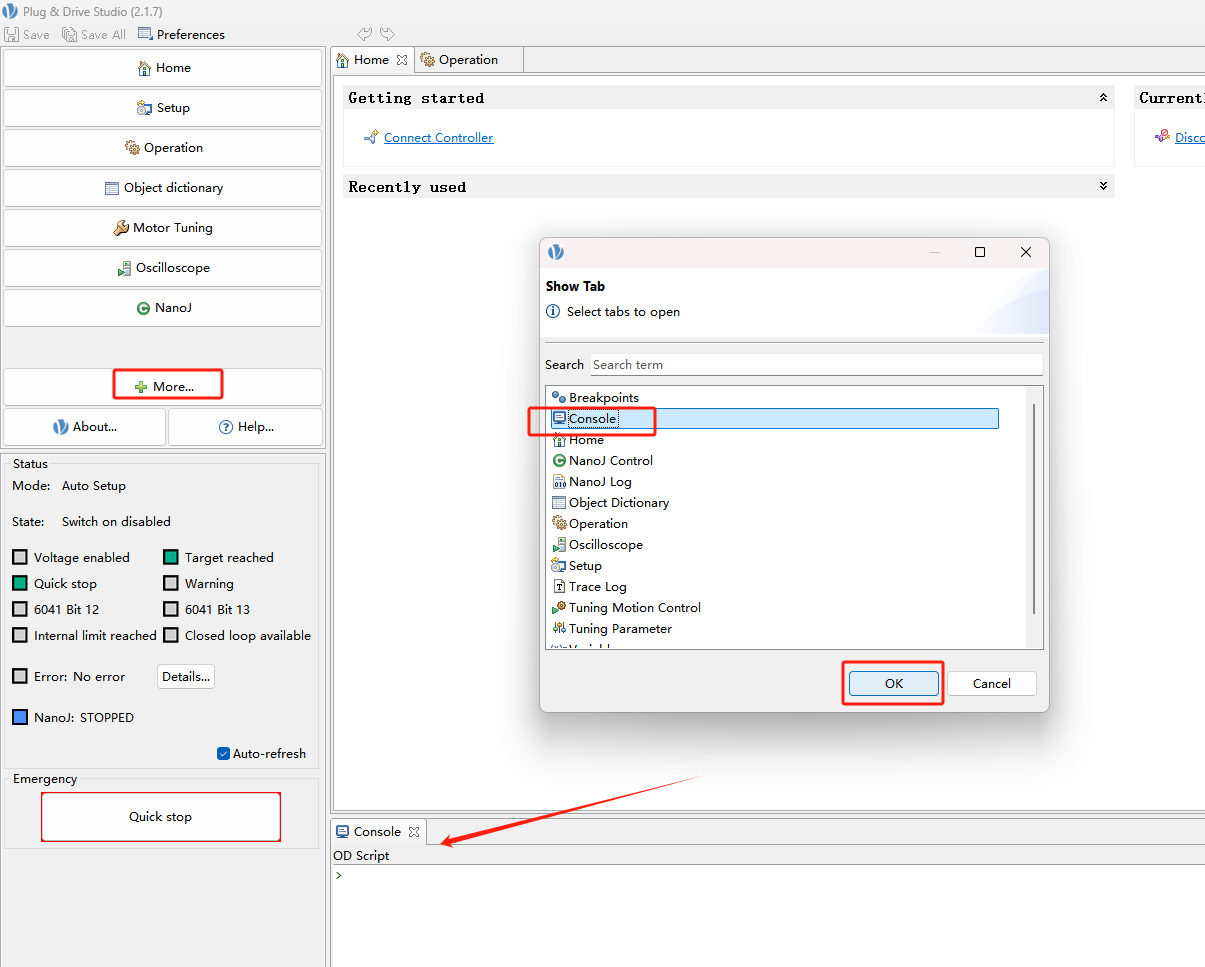Open Preferences from the toolbar
The width and height of the screenshot is (1205, 967).
(x=181, y=34)
